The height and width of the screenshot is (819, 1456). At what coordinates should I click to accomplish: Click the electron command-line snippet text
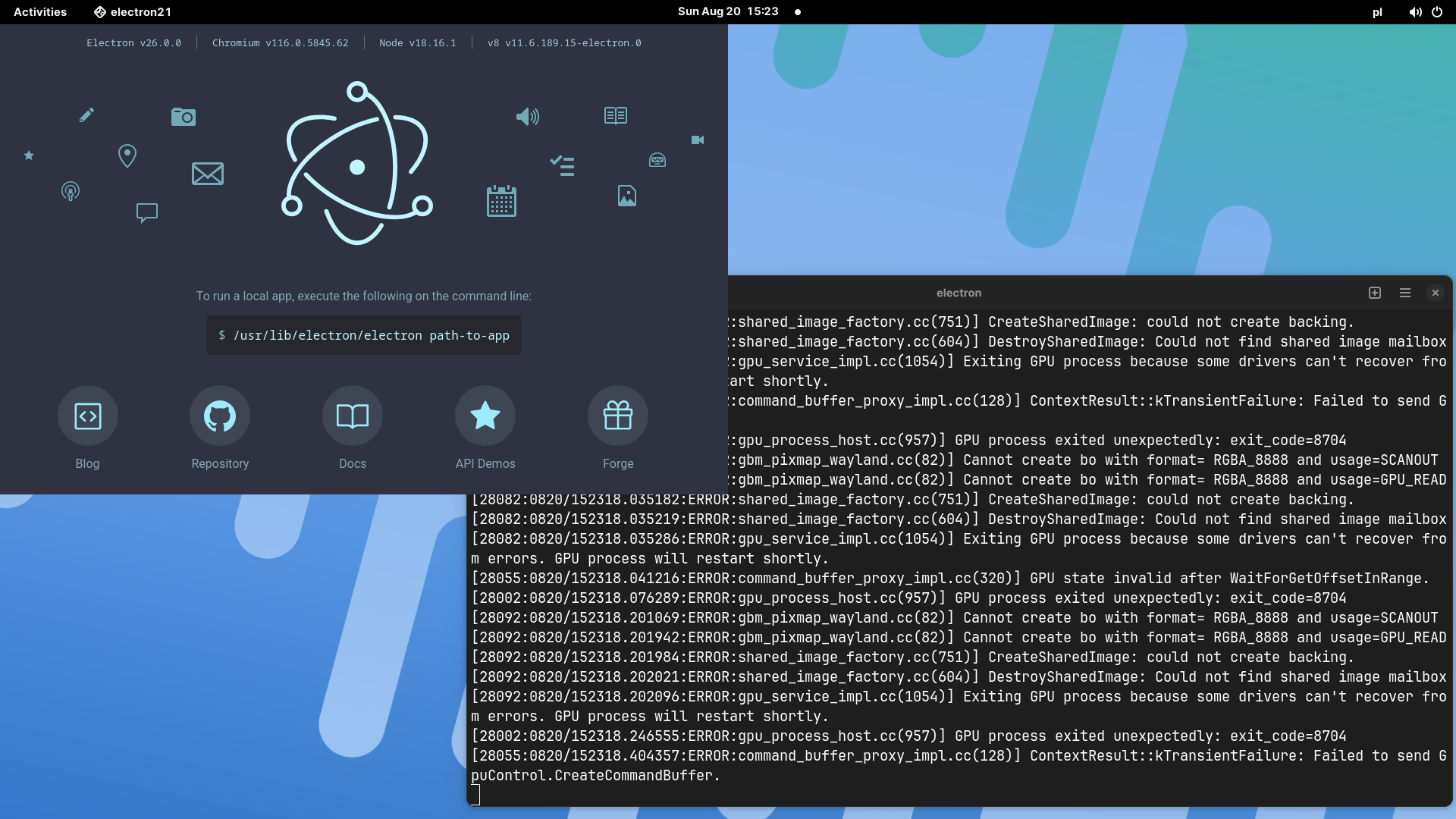click(x=363, y=335)
